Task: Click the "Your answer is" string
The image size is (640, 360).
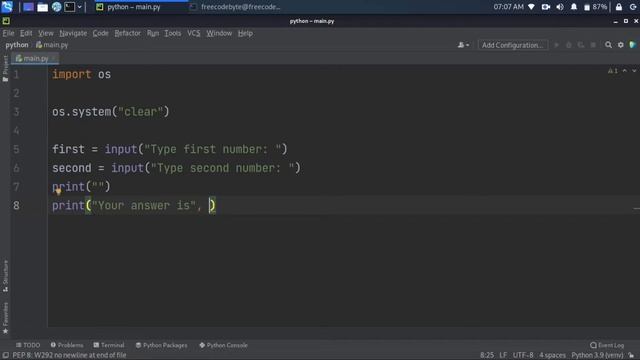Action: click(144, 205)
